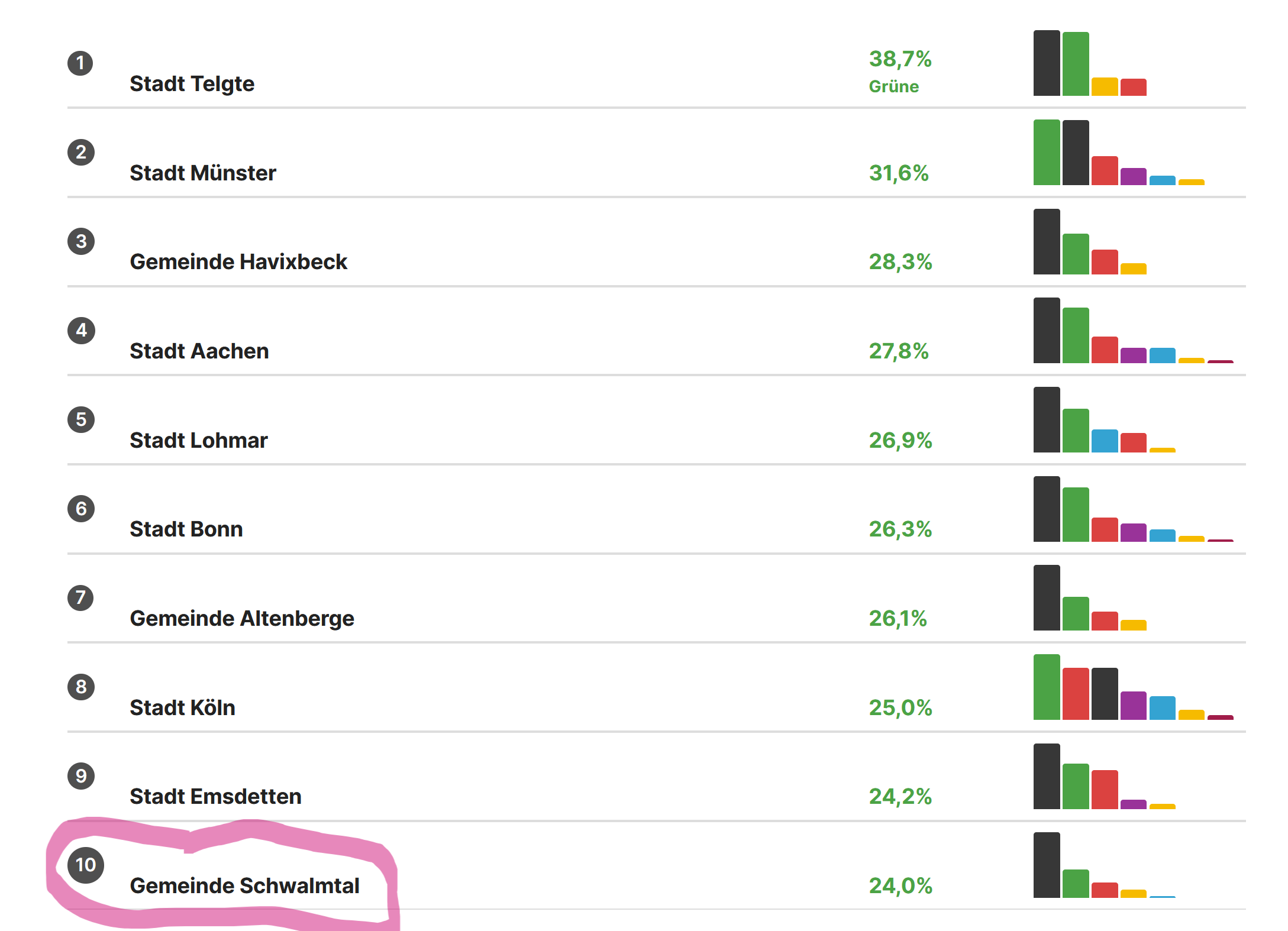Click the rank 6 number badge
1288x931 pixels.
coord(81,509)
